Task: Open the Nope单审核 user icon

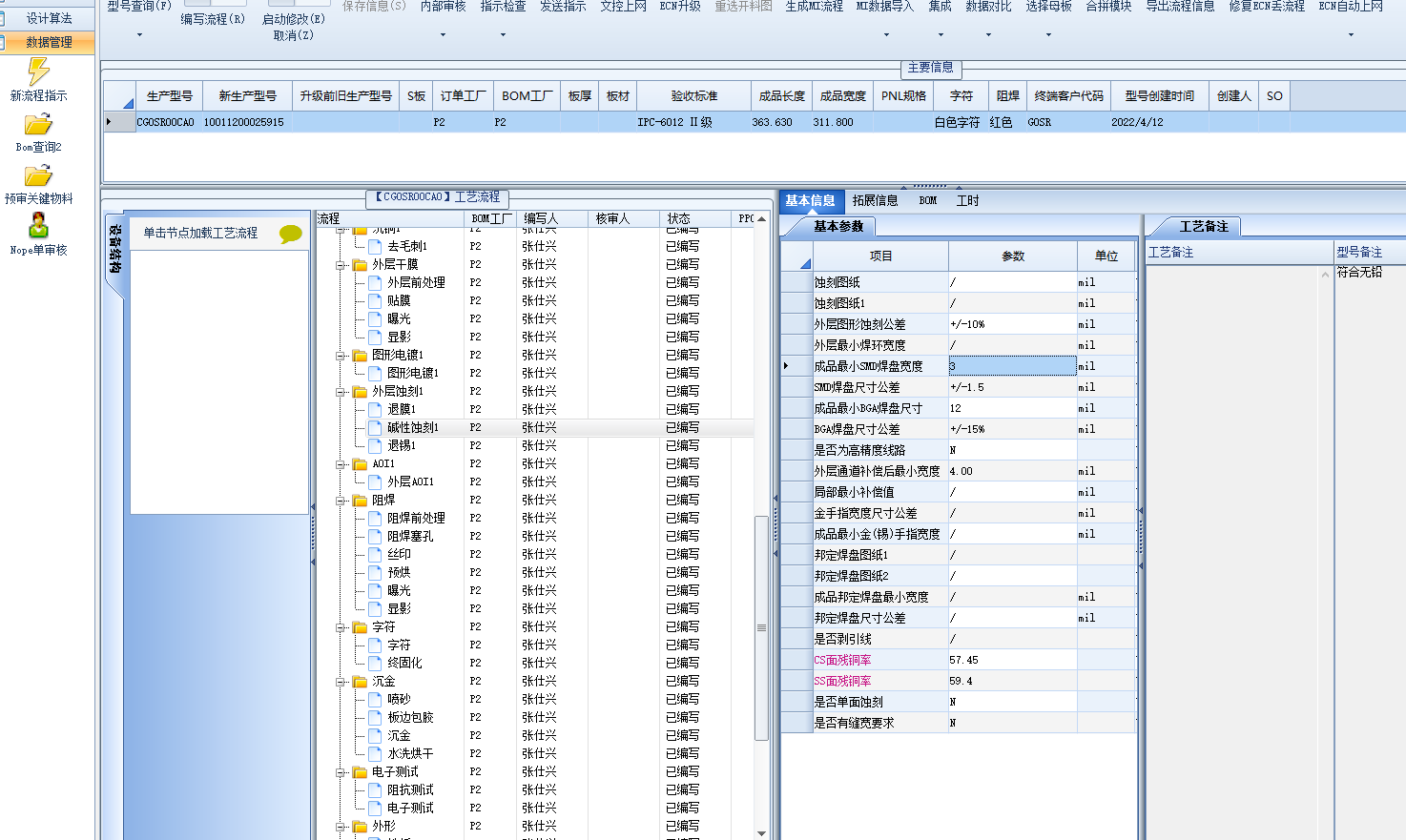Action: coord(38,225)
